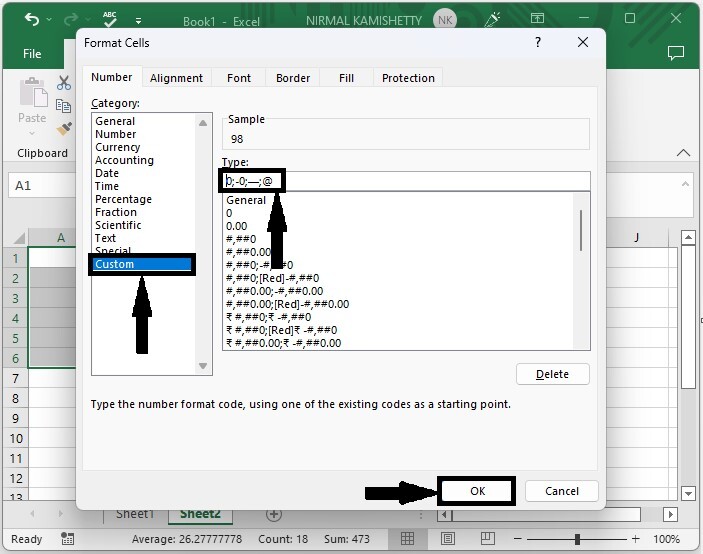Click the Delete button
The height and width of the screenshot is (554, 703).
pos(552,374)
